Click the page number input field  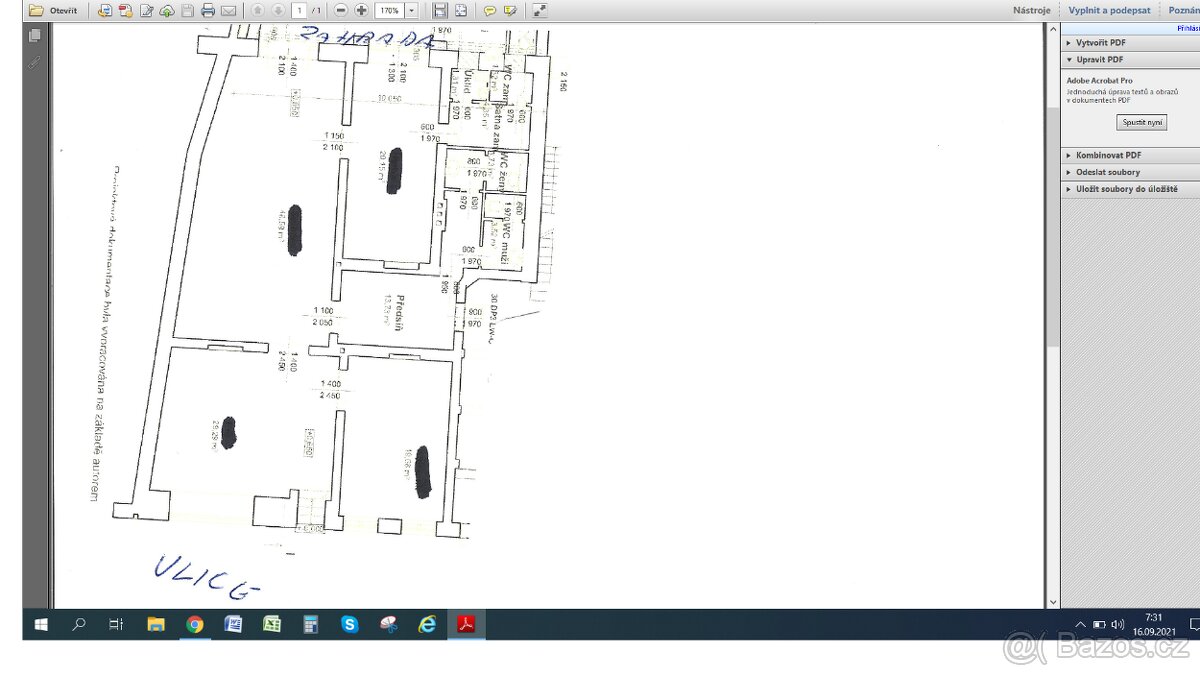click(x=299, y=11)
